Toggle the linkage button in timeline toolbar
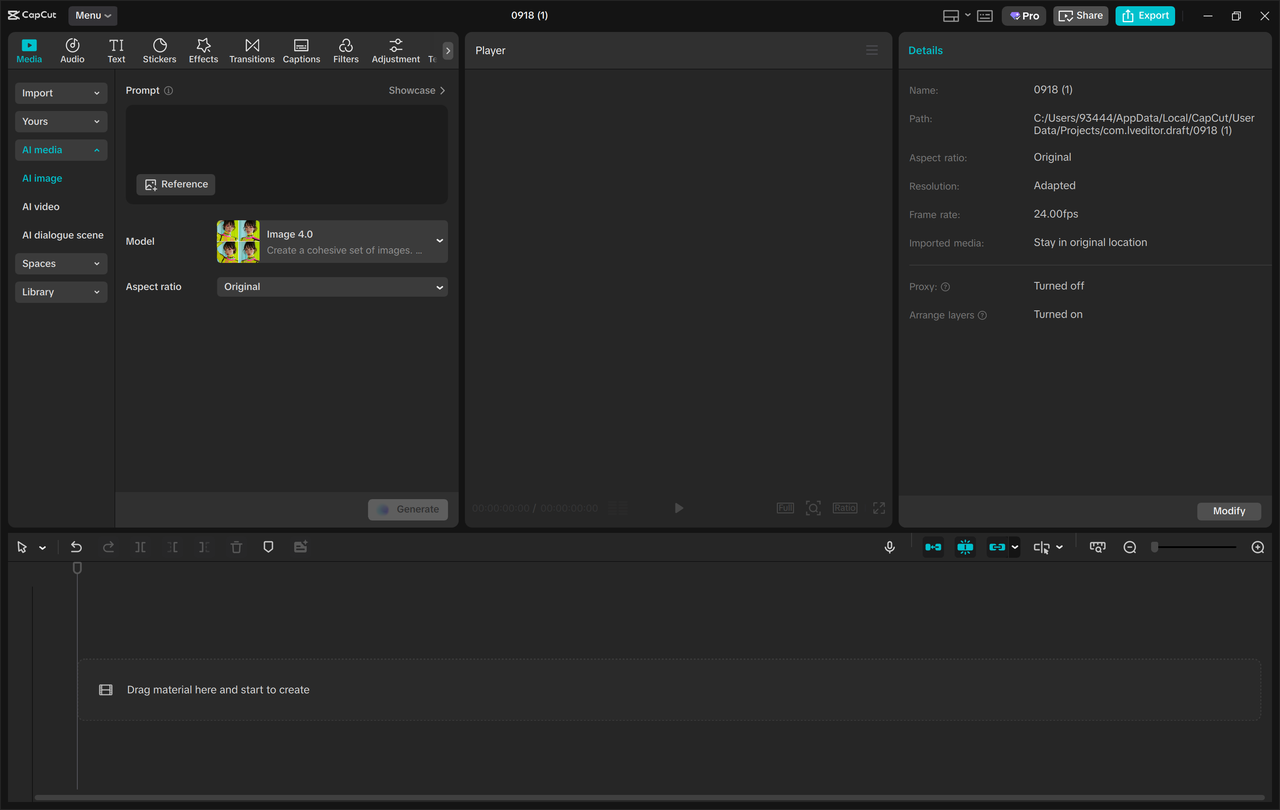 996,547
